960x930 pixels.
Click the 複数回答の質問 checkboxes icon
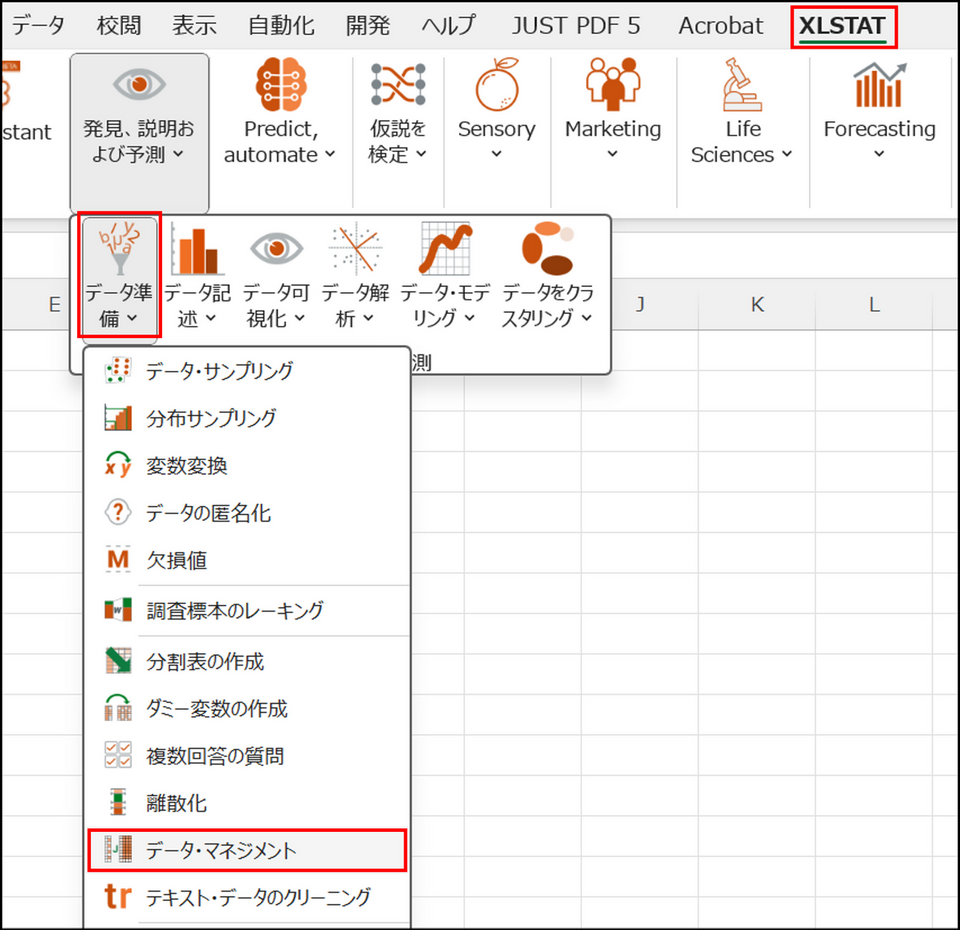(118, 755)
